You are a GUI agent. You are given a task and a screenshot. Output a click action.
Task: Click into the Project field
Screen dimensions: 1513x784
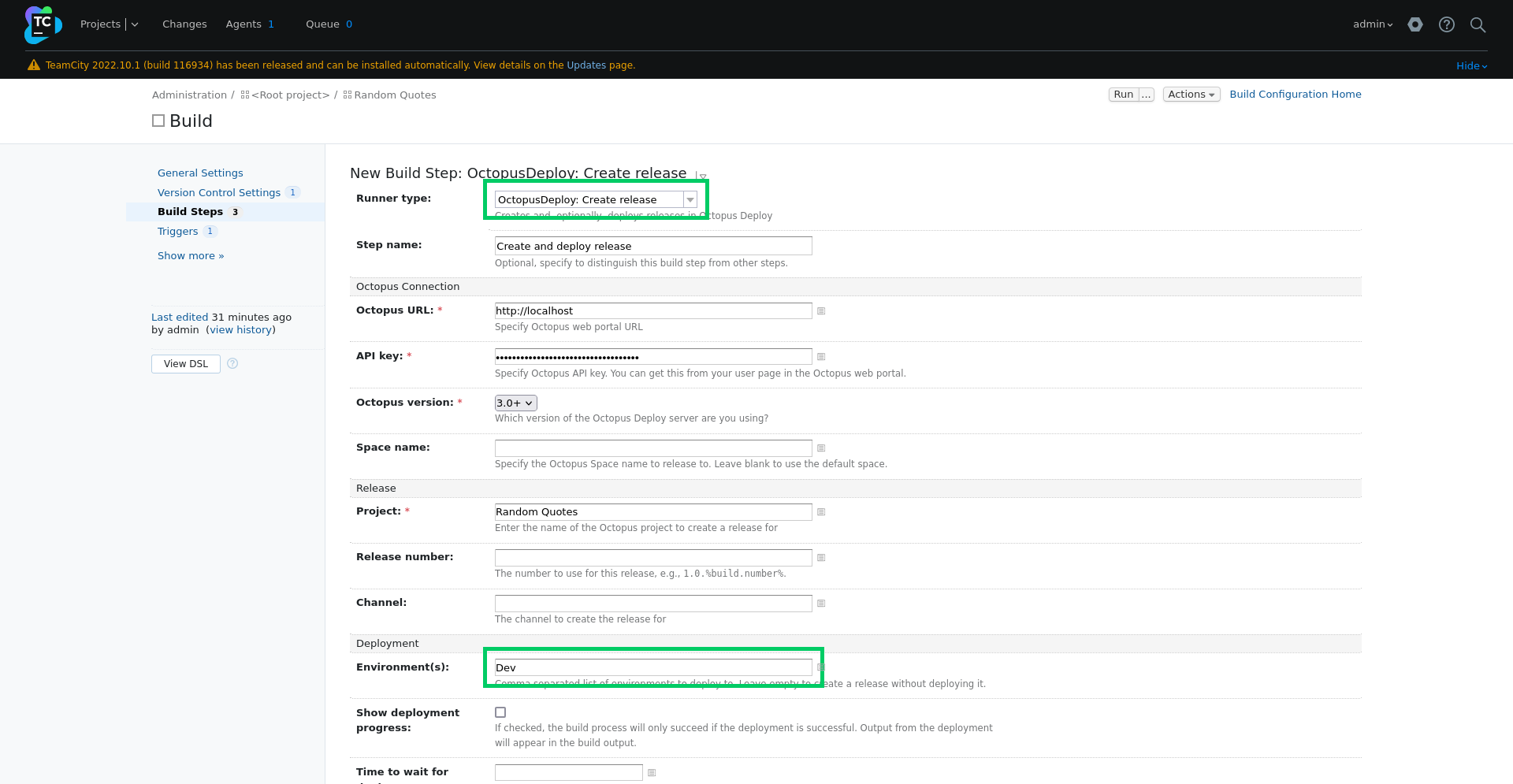coord(653,512)
